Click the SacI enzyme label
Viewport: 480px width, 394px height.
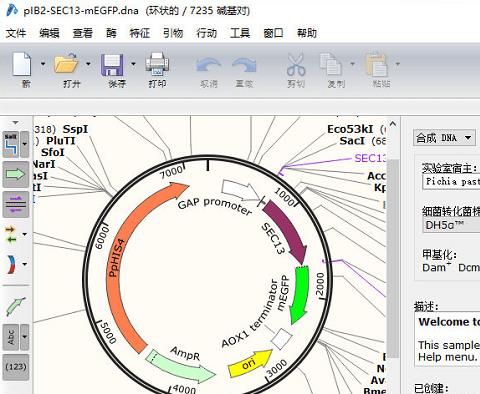(352, 141)
